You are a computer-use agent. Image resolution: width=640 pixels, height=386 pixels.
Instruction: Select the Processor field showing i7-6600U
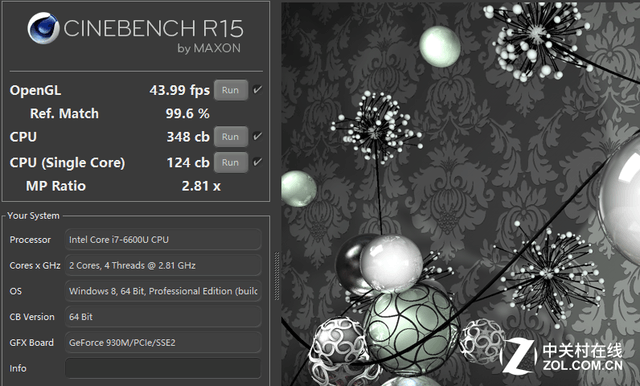pyautogui.click(x=163, y=240)
